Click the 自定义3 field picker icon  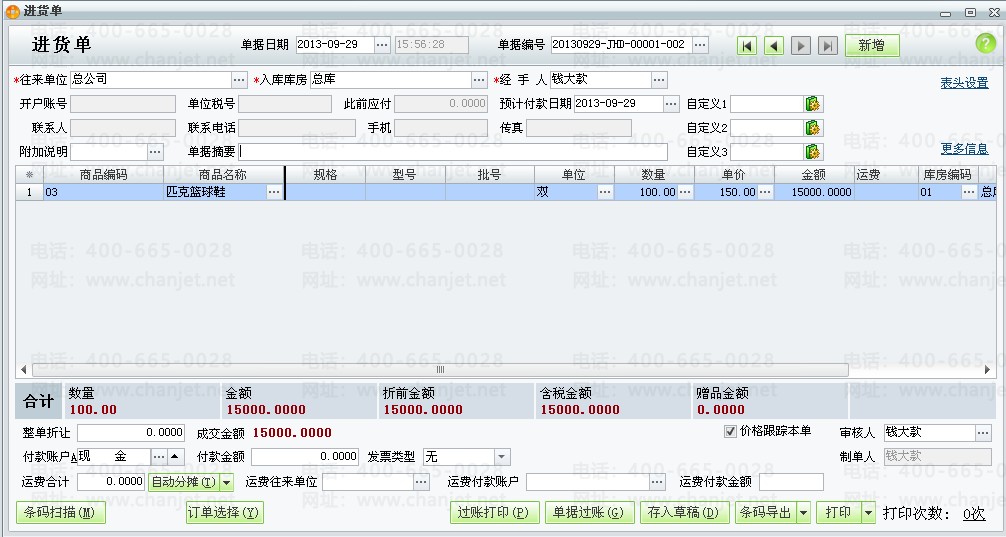813,152
